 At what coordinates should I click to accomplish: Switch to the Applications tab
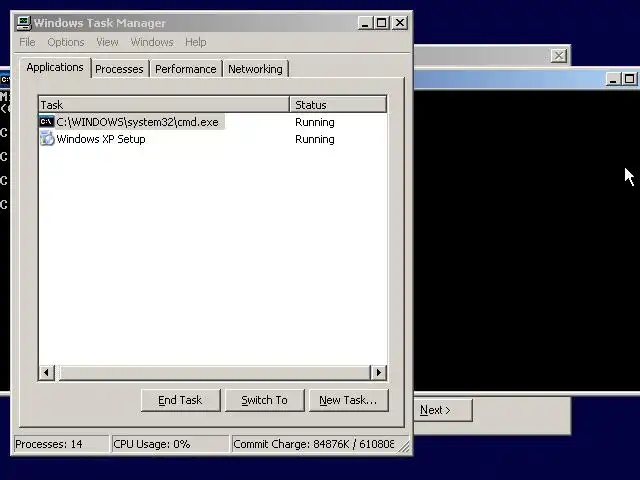tap(55, 67)
